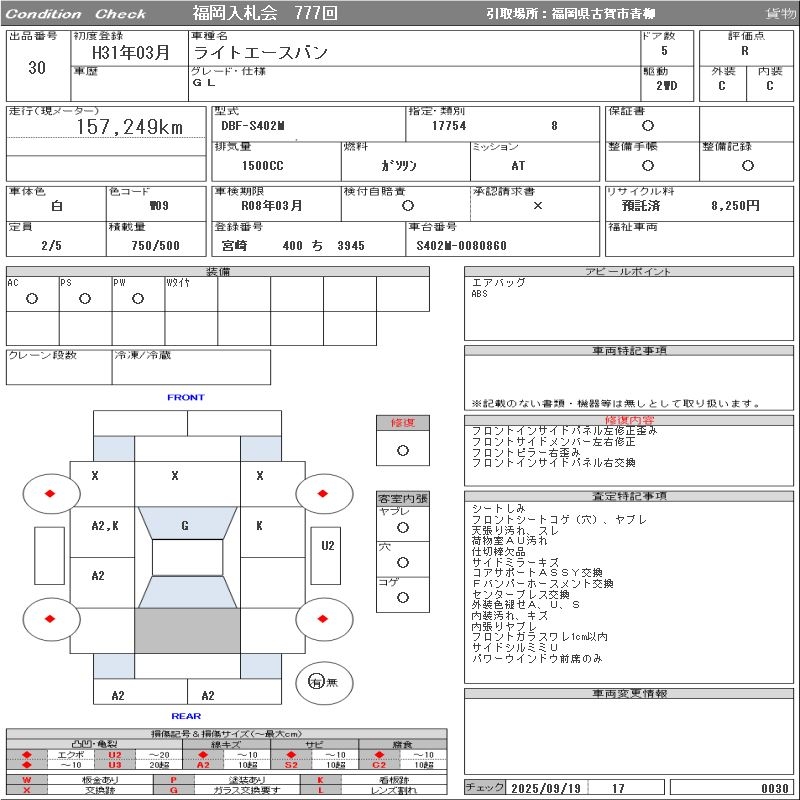The width and height of the screenshot is (800, 800).
Task: Click the chassis number S402M-0080860
Action: tap(462, 245)
